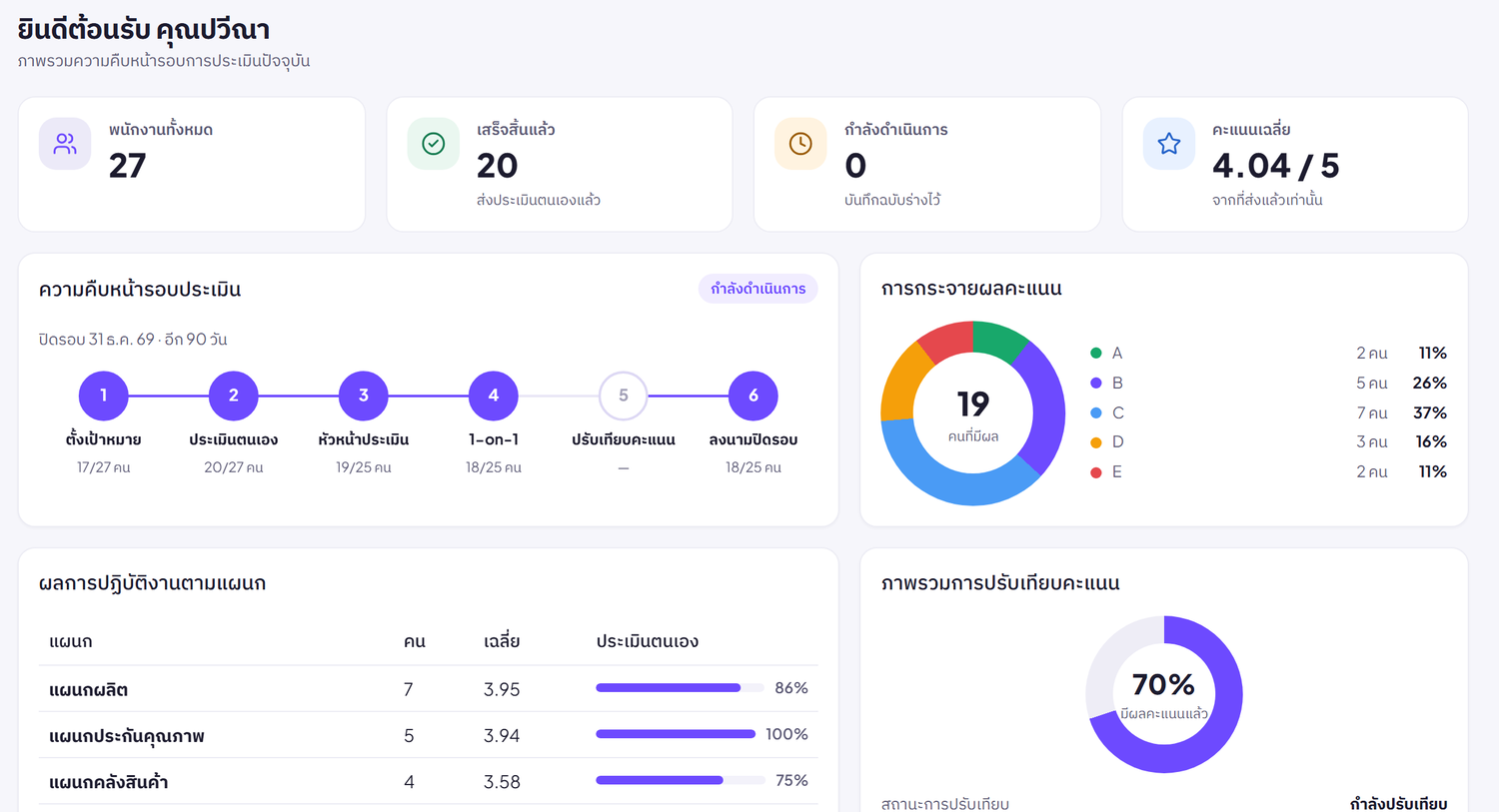The width and height of the screenshot is (1499, 812).
Task: Click the 3.95 average for แผนกผลิต
Action: click(x=502, y=689)
